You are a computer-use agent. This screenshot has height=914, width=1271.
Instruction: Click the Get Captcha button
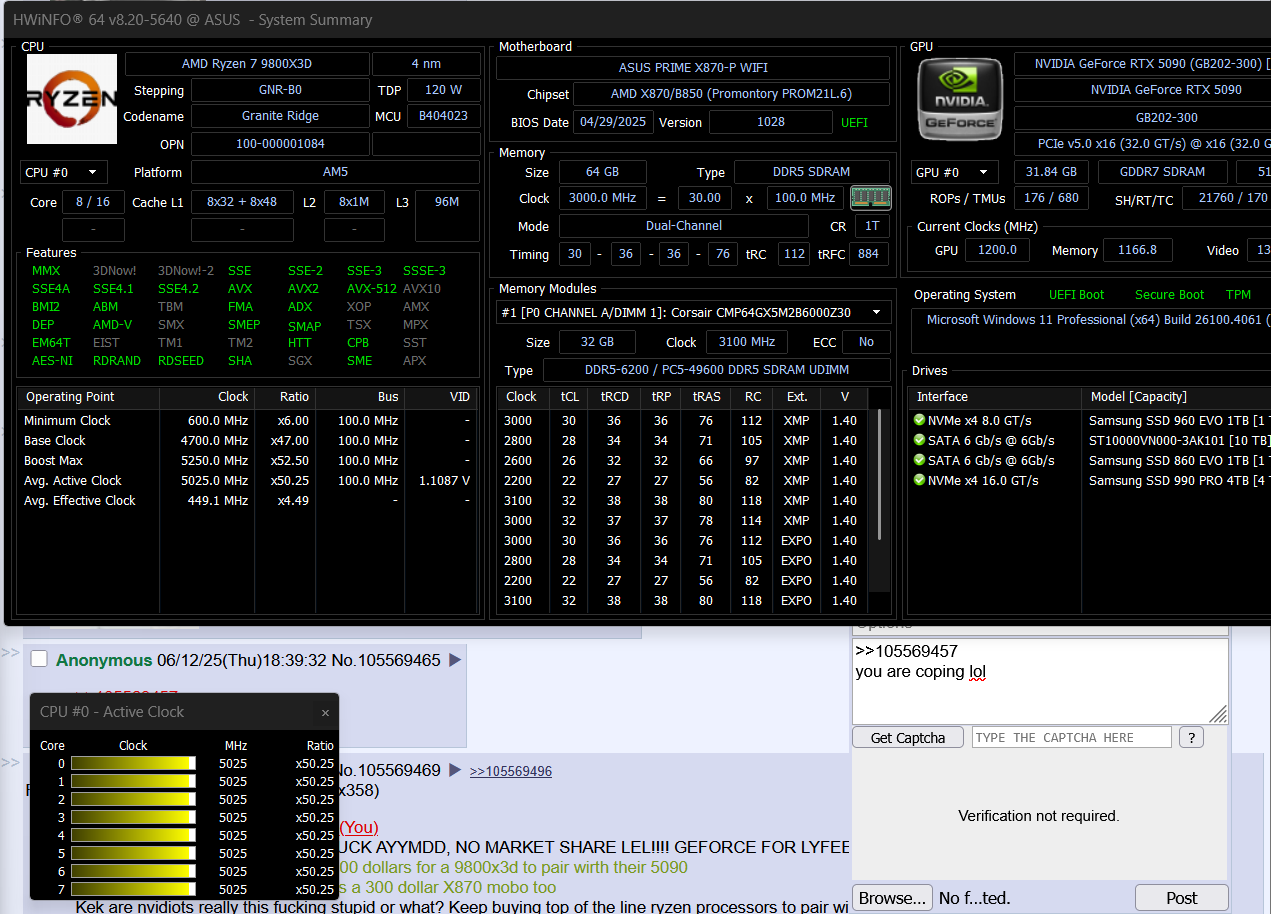908,738
